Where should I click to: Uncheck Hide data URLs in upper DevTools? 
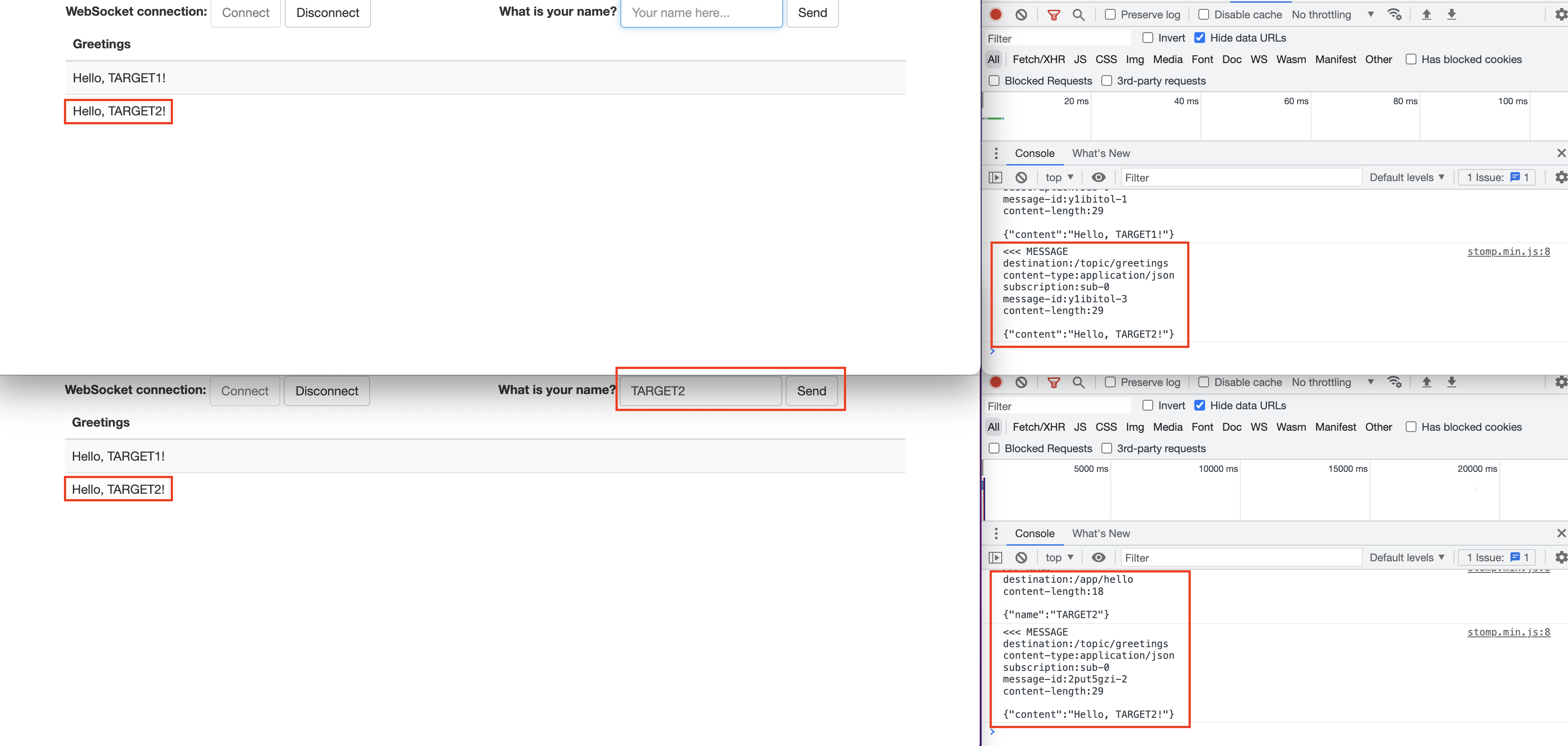(x=1199, y=38)
